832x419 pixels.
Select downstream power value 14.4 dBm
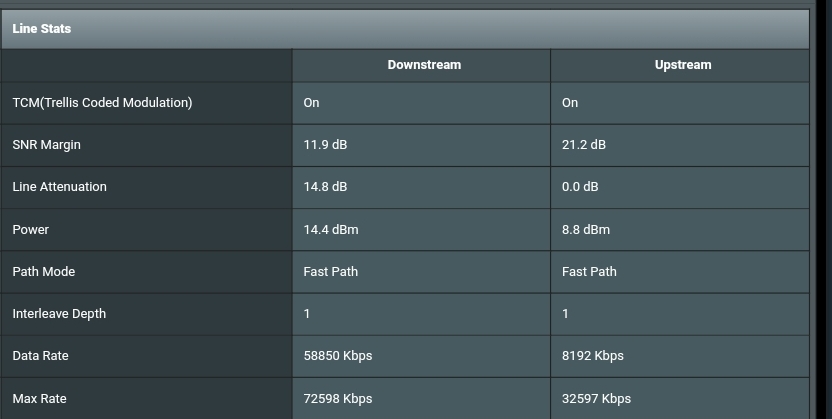(x=331, y=230)
